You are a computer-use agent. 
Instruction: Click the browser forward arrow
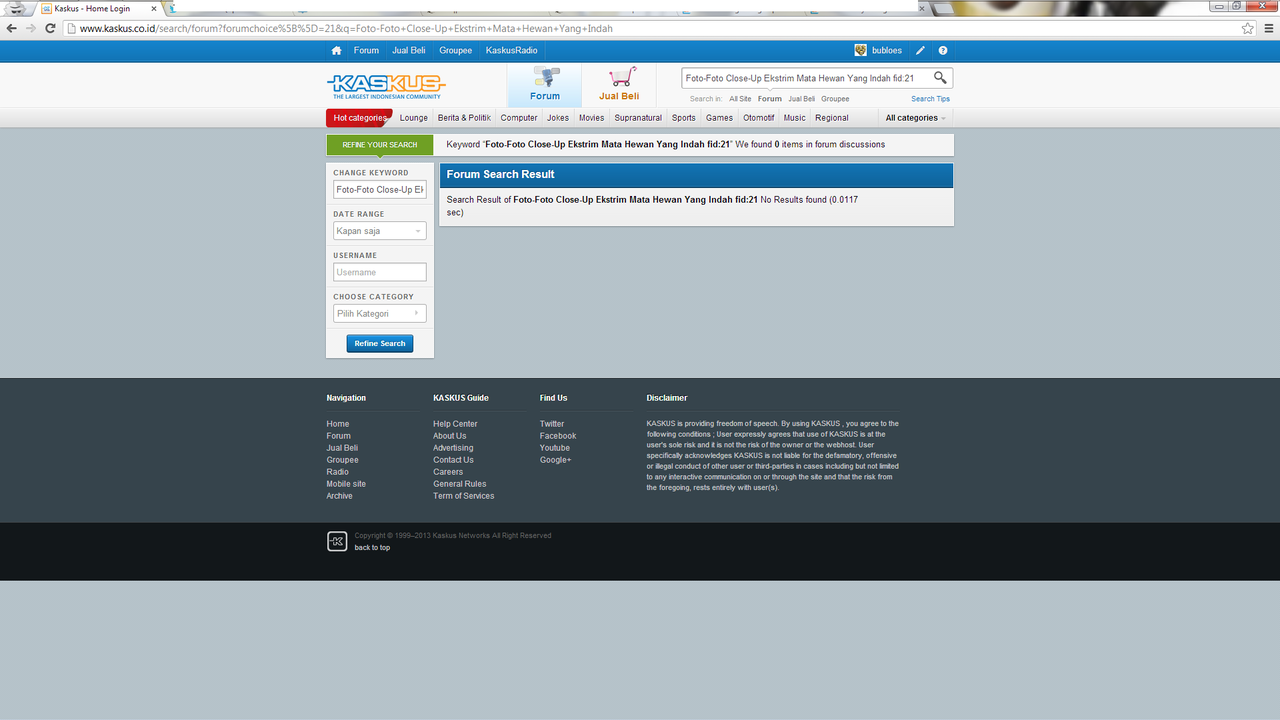coord(31,28)
